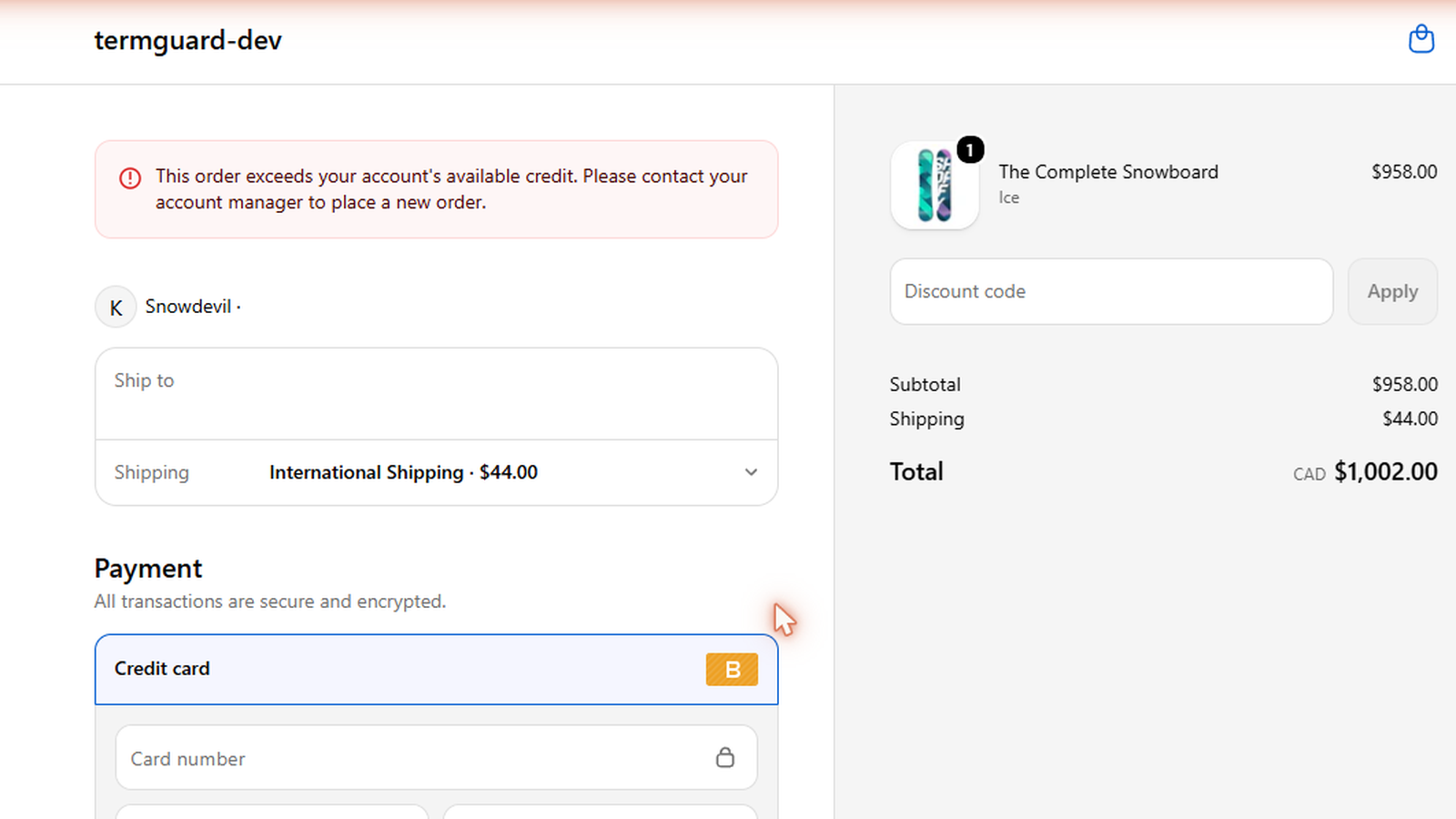Viewport: 1456px width, 819px height.
Task: Click the quantity badge on snowboard image
Action: (970, 149)
